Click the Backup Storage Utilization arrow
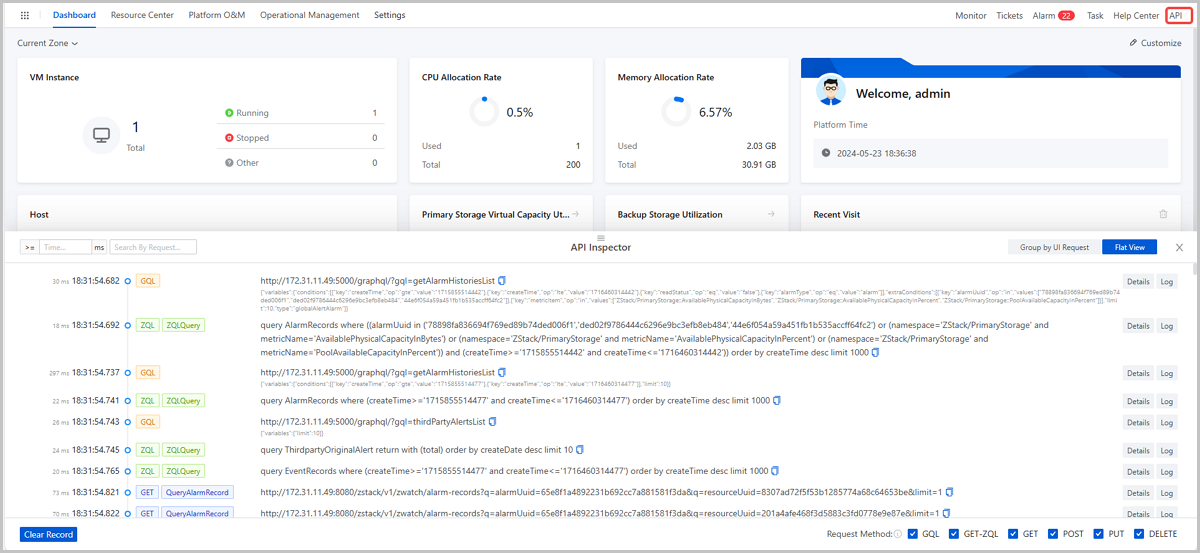The image size is (1200, 553). (x=771, y=214)
